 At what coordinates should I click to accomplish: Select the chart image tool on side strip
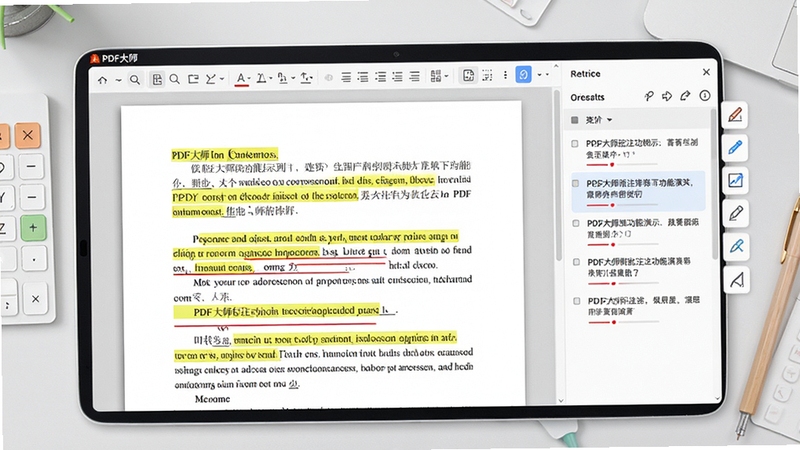coord(736,180)
